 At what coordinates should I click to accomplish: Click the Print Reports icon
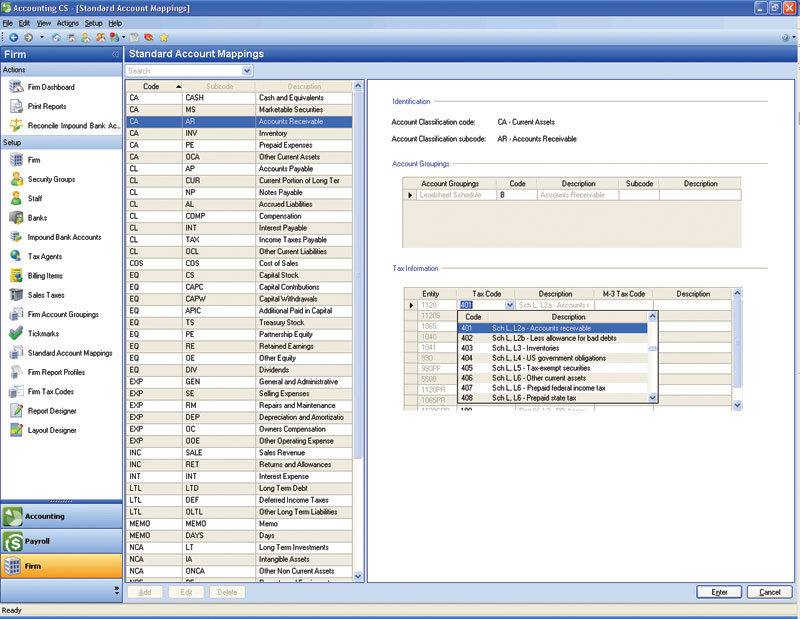coord(15,106)
